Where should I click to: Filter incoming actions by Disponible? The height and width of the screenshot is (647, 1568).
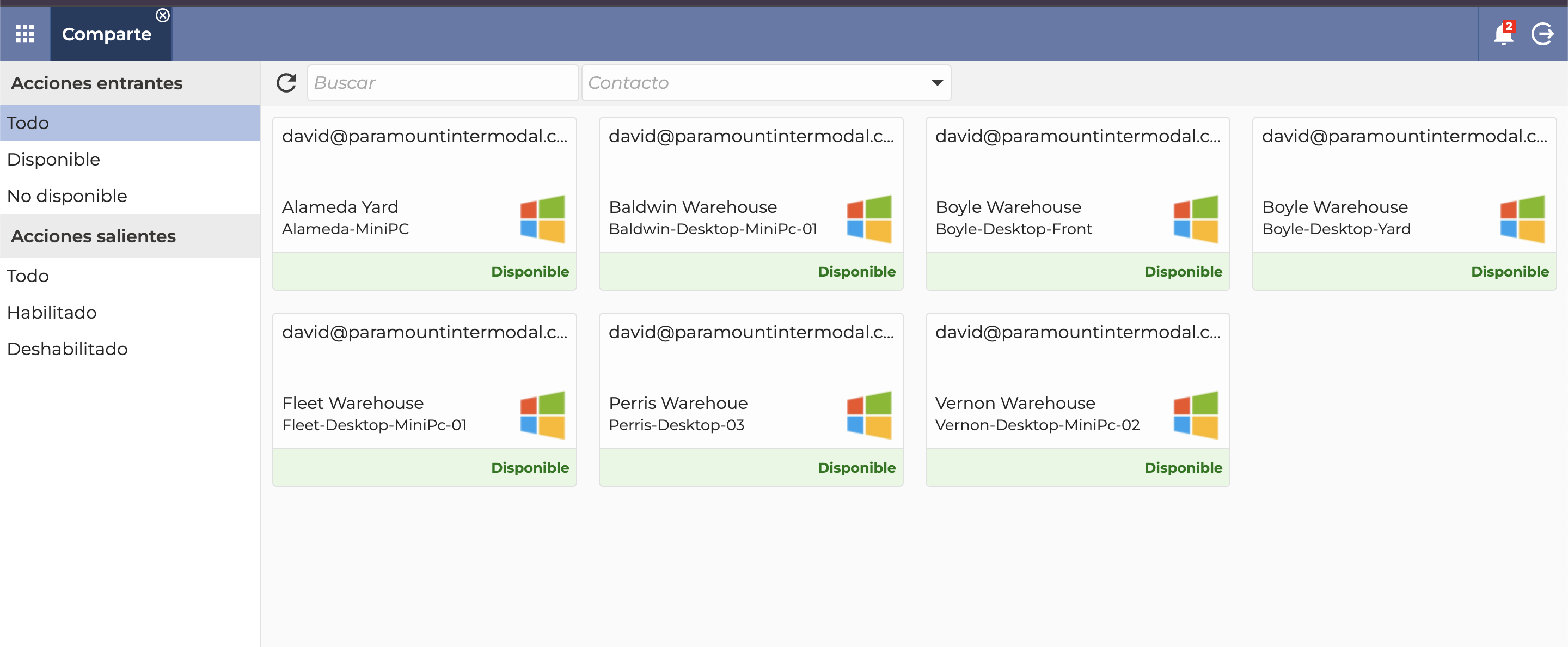130,160
